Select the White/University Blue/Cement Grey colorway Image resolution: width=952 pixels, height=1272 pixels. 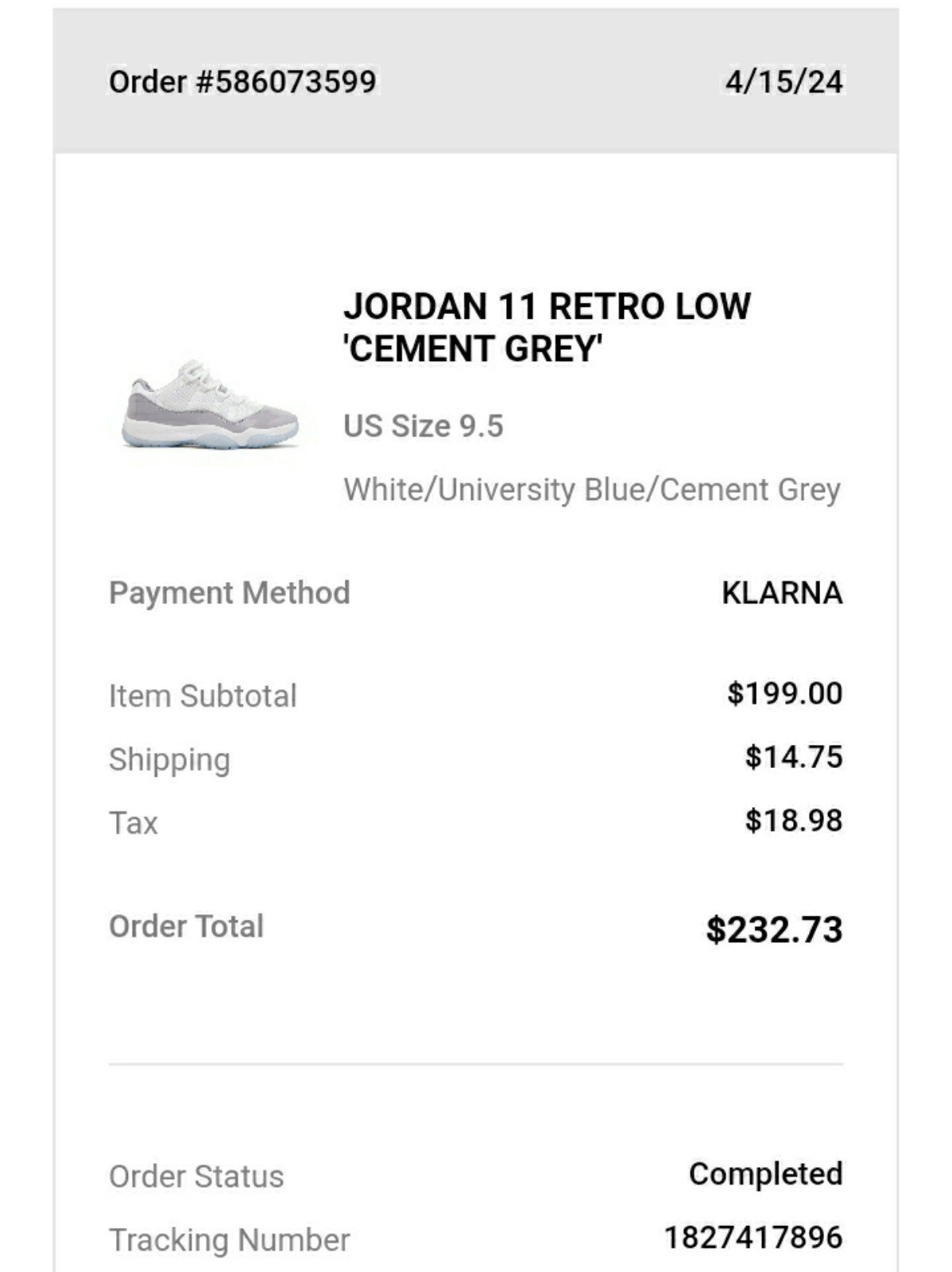[592, 490]
